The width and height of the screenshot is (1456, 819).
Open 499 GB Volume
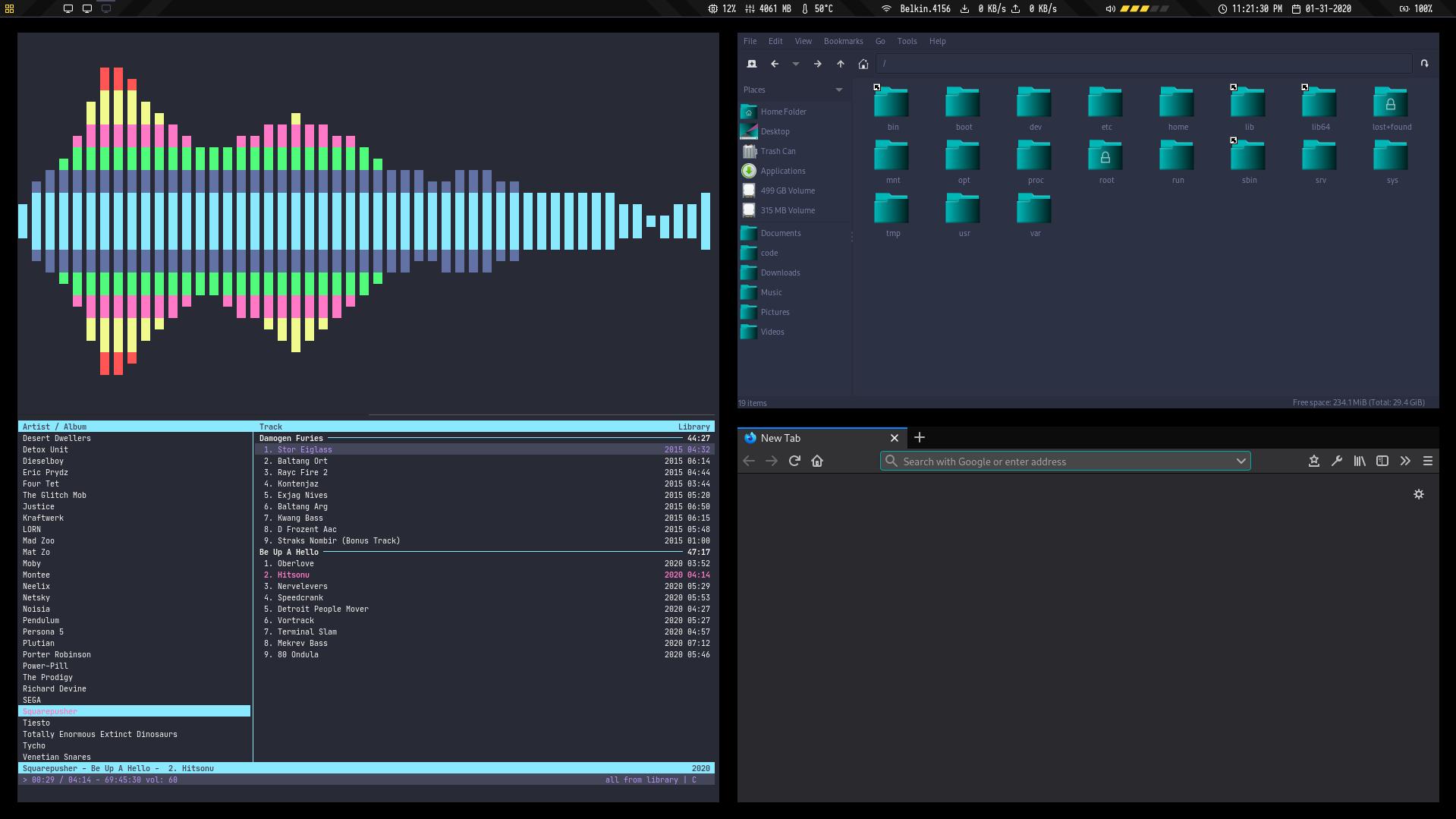click(x=795, y=191)
